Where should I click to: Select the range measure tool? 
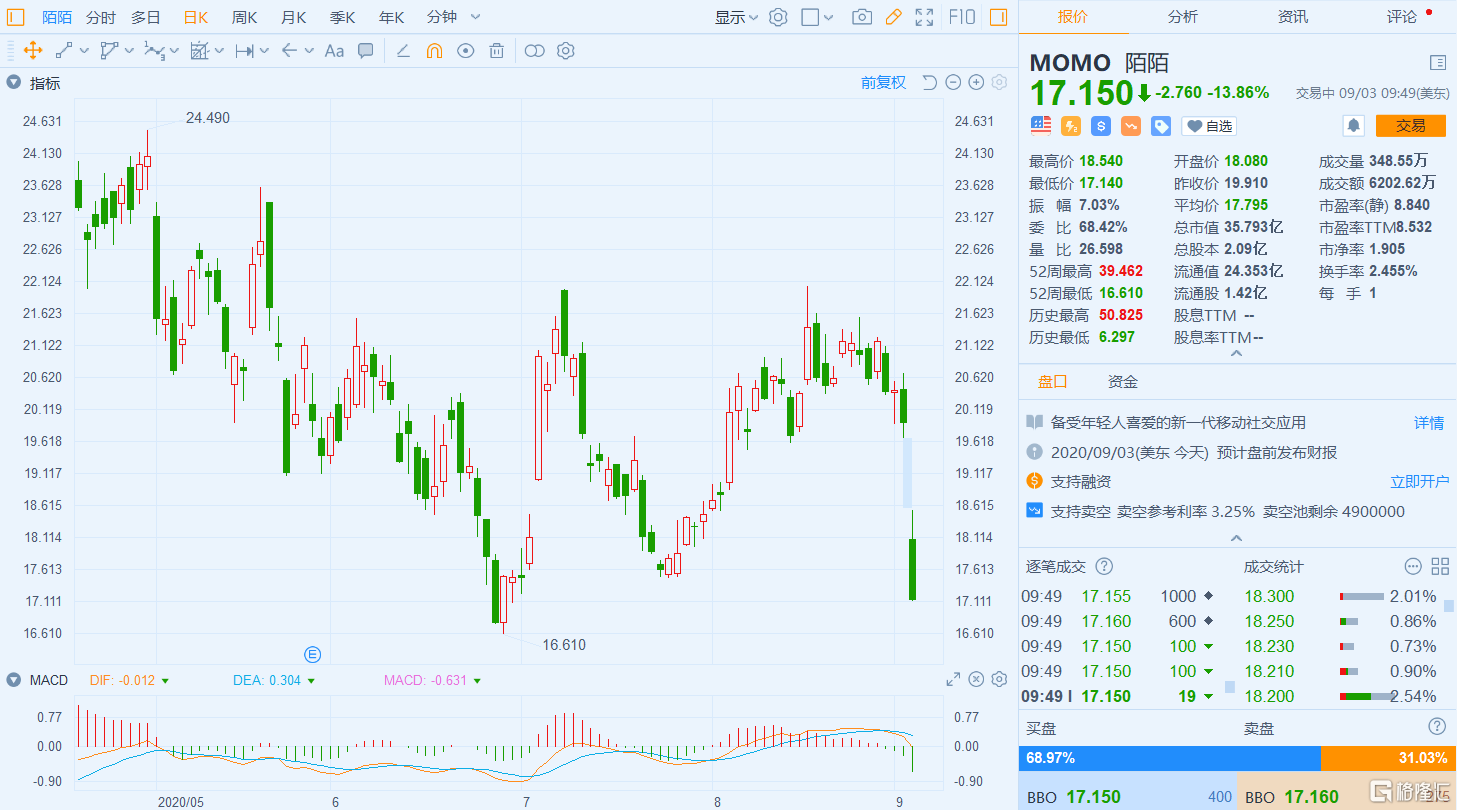tap(244, 50)
